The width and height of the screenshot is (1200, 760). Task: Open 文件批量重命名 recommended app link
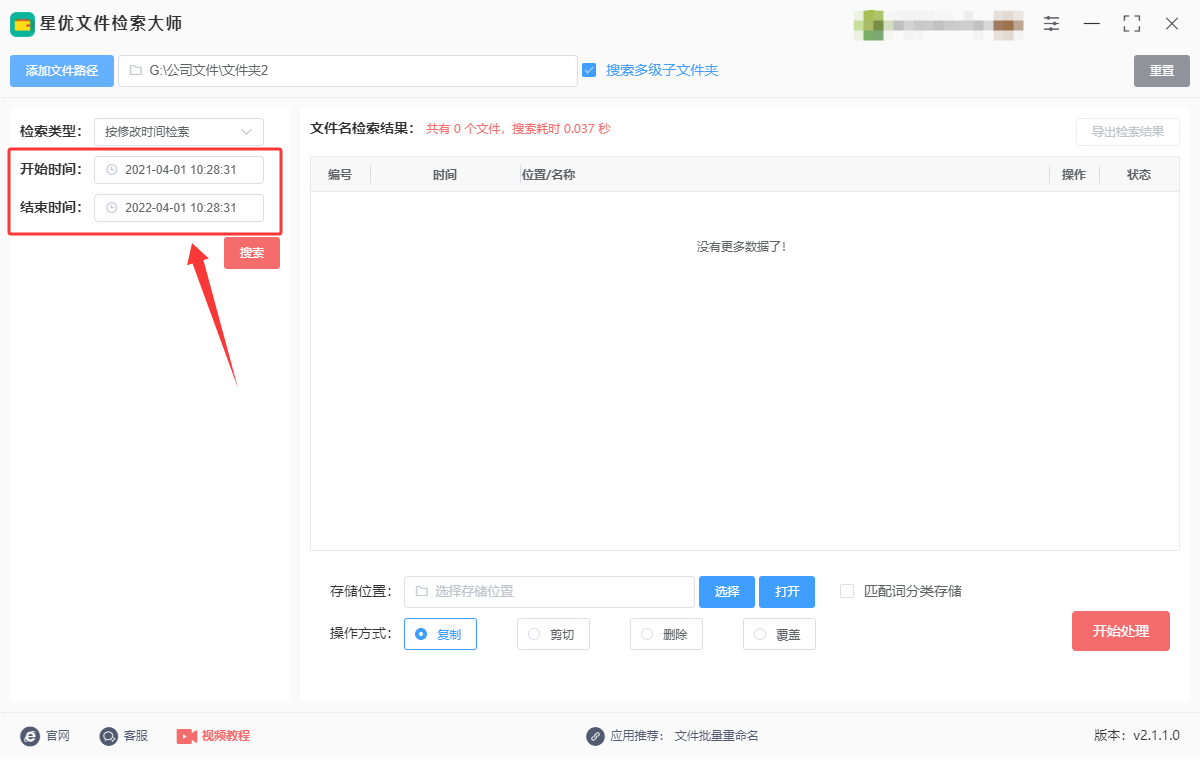pyautogui.click(x=717, y=736)
